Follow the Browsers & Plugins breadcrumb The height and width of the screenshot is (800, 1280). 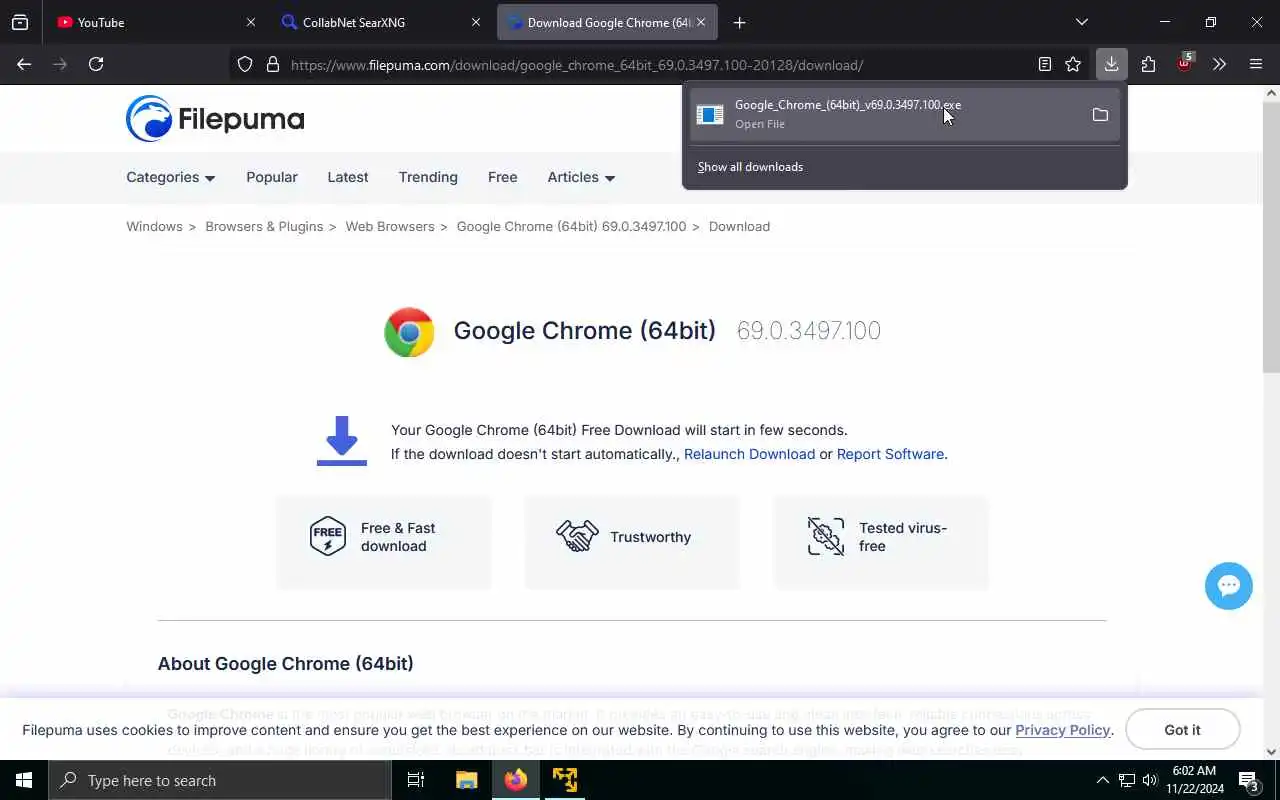[x=264, y=227]
